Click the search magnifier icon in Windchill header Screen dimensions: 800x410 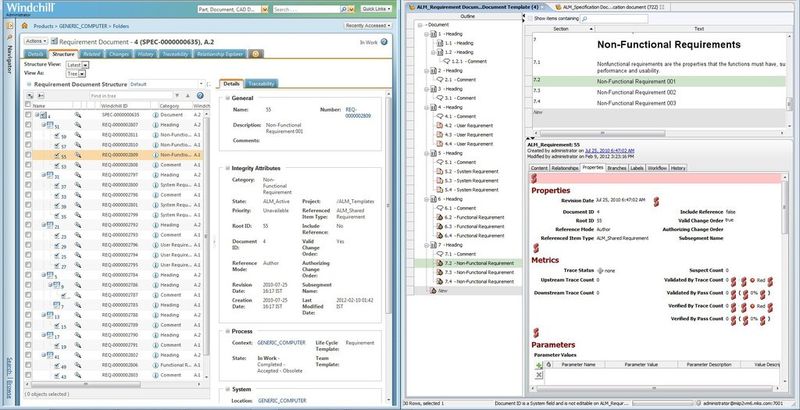(x=343, y=9)
